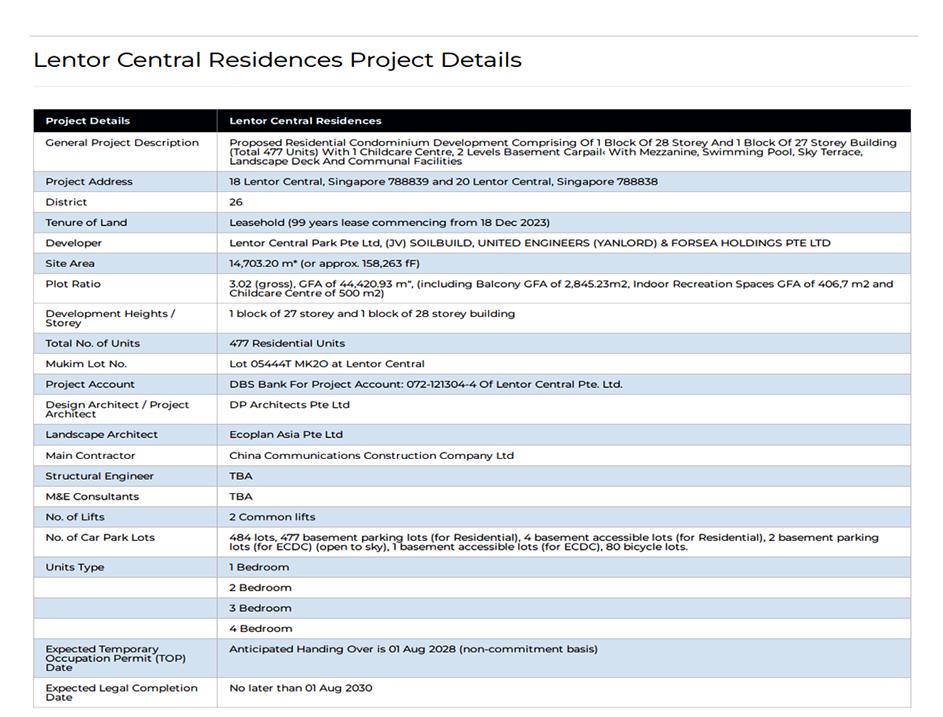Click the Lentor Central Residences column header

click(x=305, y=121)
